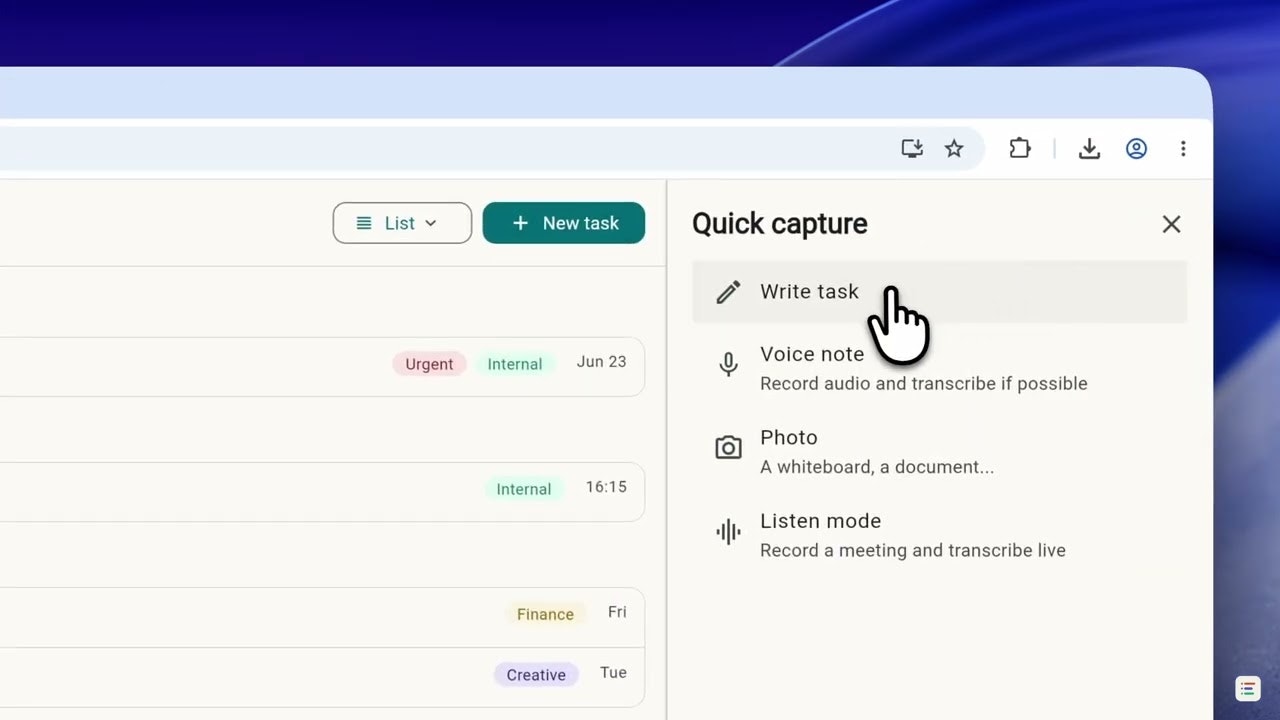The image size is (1280, 720).
Task: Click 'Record audio and transcribe if possible' text
Action: (924, 384)
